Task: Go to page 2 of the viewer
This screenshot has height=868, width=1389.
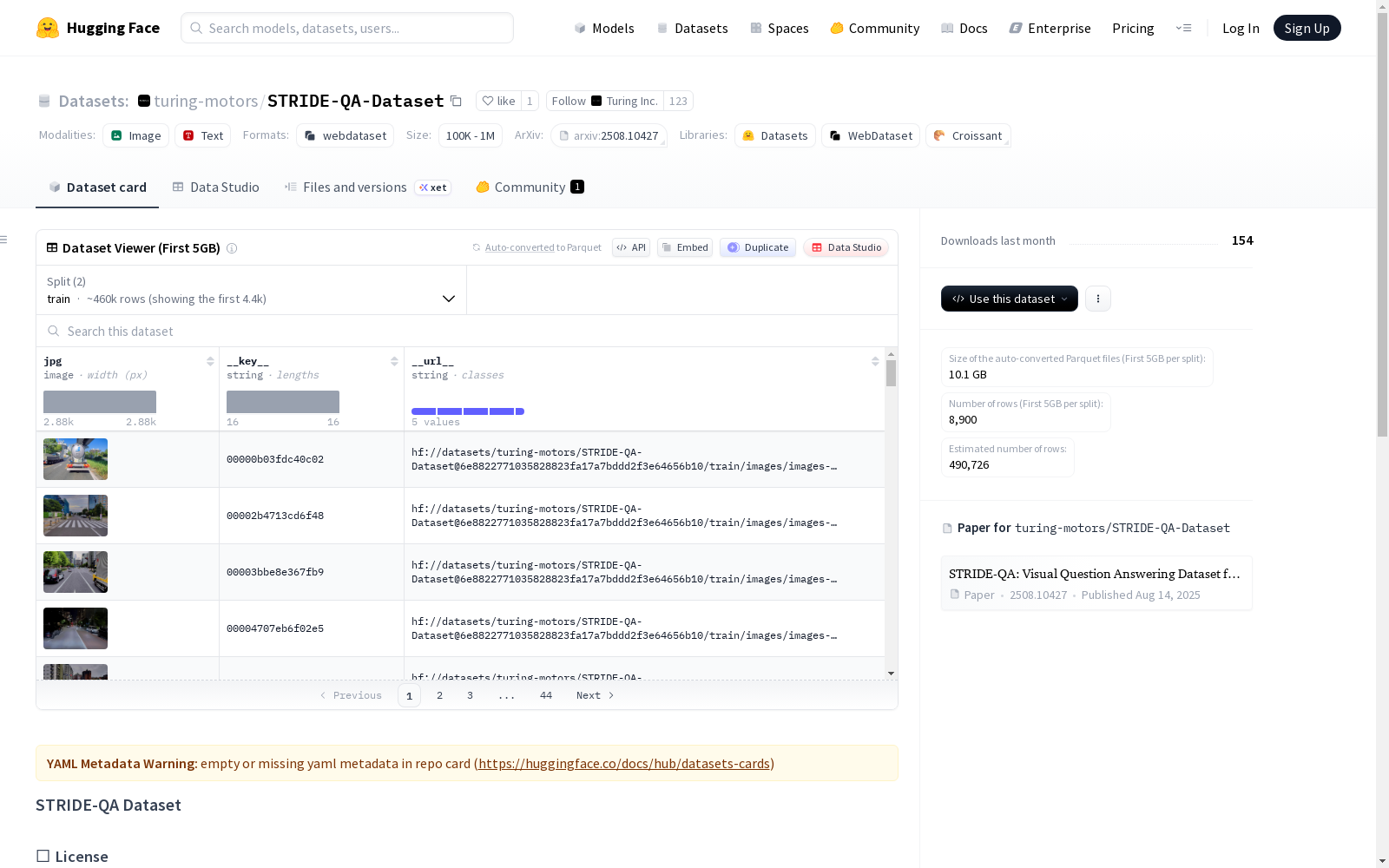Action: point(440,695)
